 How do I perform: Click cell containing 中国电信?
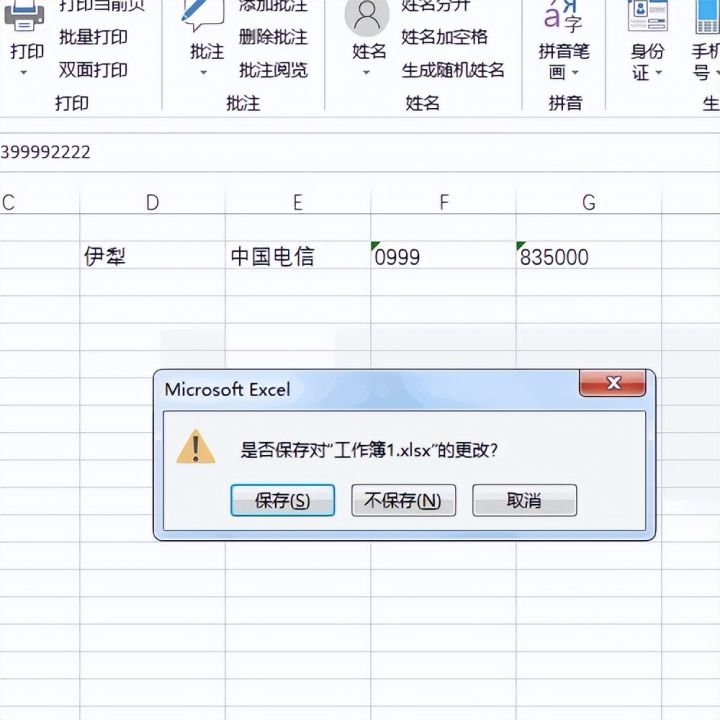pyautogui.click(x=298, y=255)
